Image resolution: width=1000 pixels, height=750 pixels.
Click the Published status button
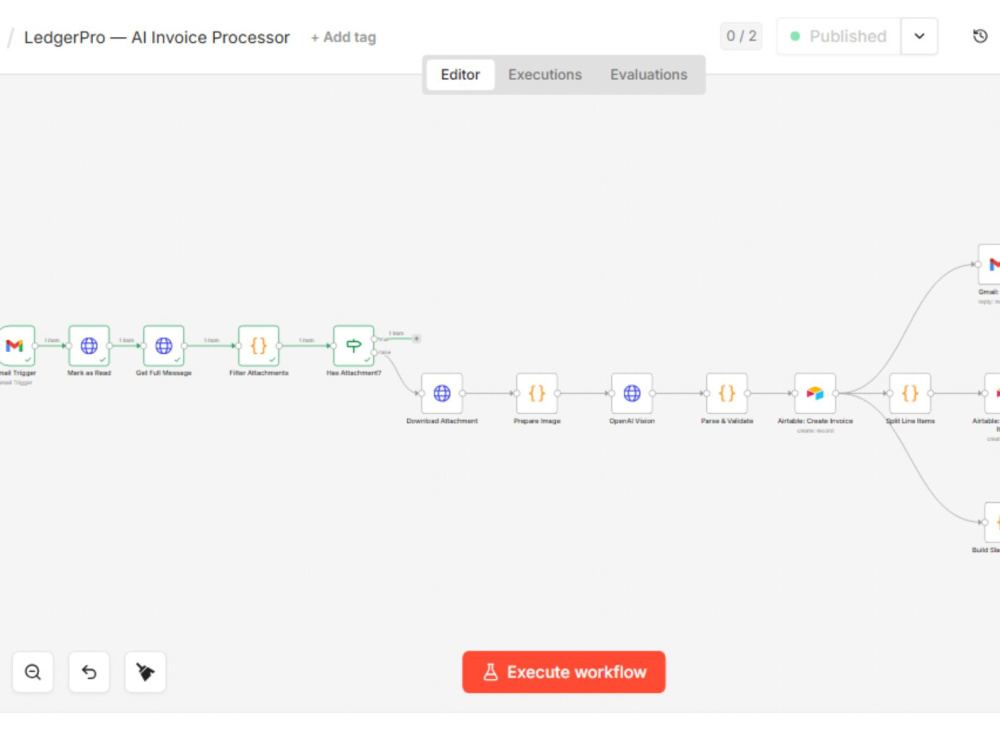[x=839, y=36]
